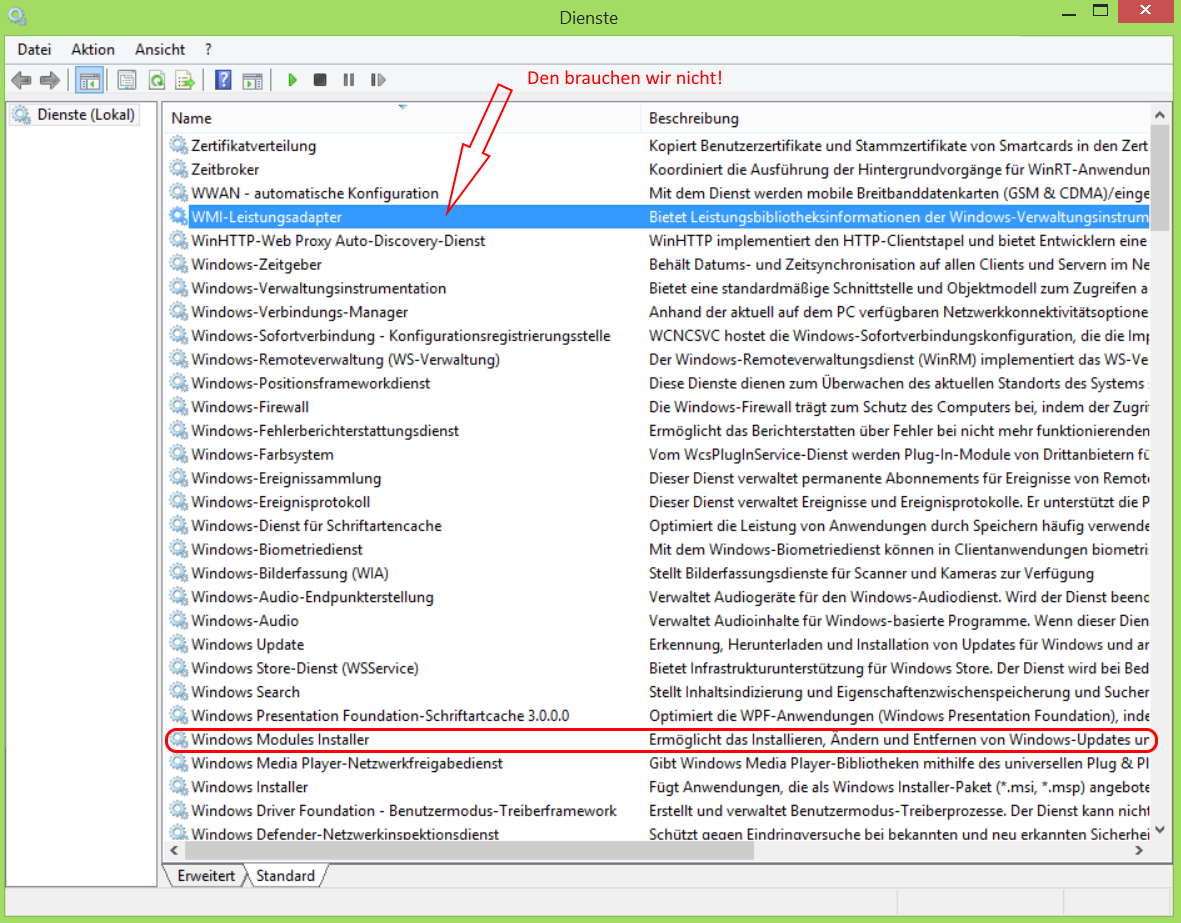
Task: Click the gear icon beside WMI-Leistungsadapter
Action: coord(178,217)
